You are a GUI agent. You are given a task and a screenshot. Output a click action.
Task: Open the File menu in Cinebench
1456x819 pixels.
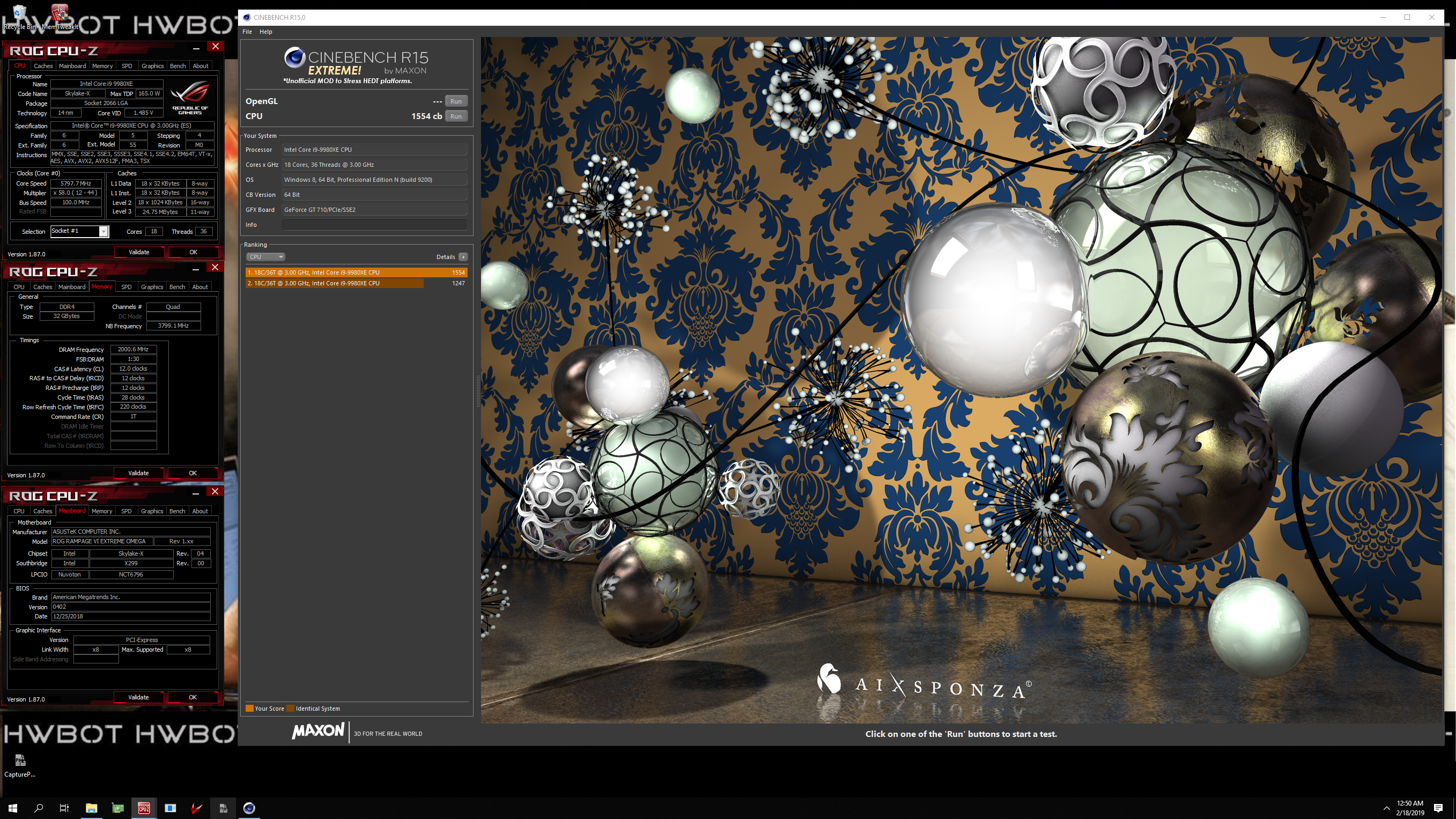click(247, 32)
